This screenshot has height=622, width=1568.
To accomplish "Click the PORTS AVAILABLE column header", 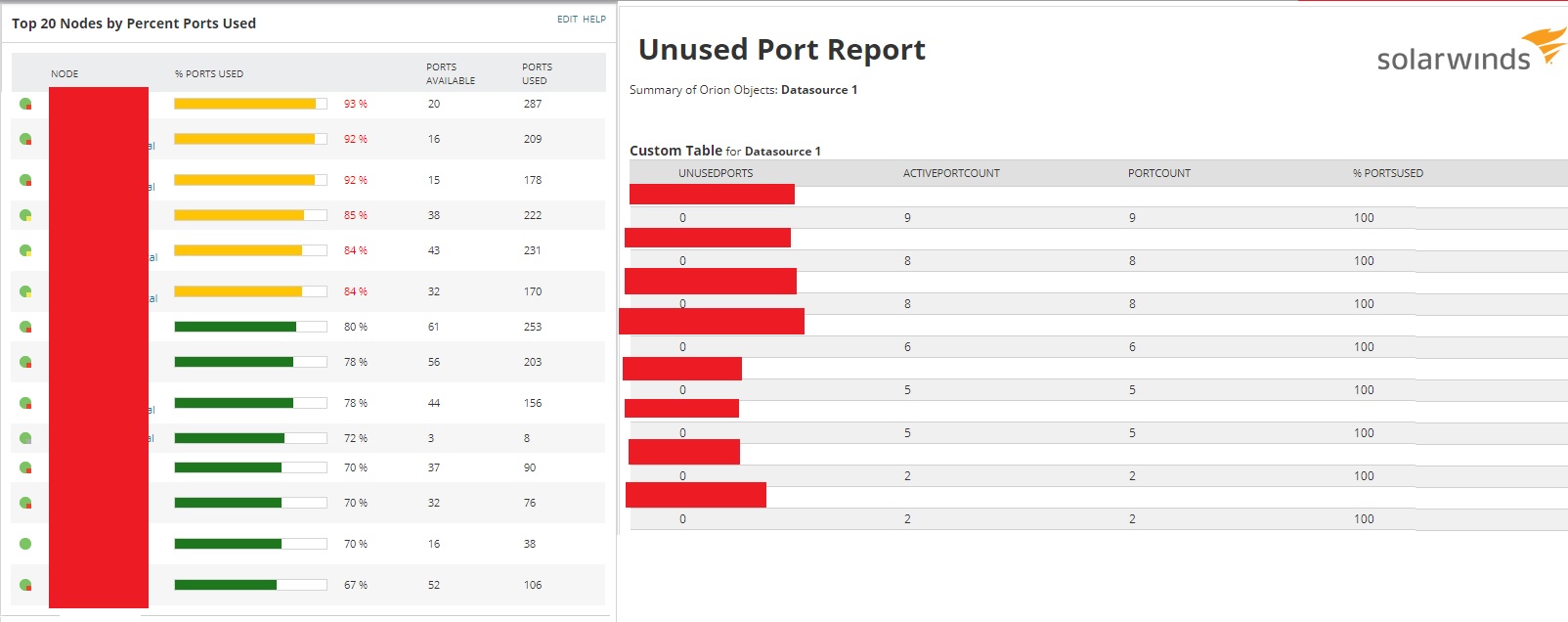I will coord(450,74).
